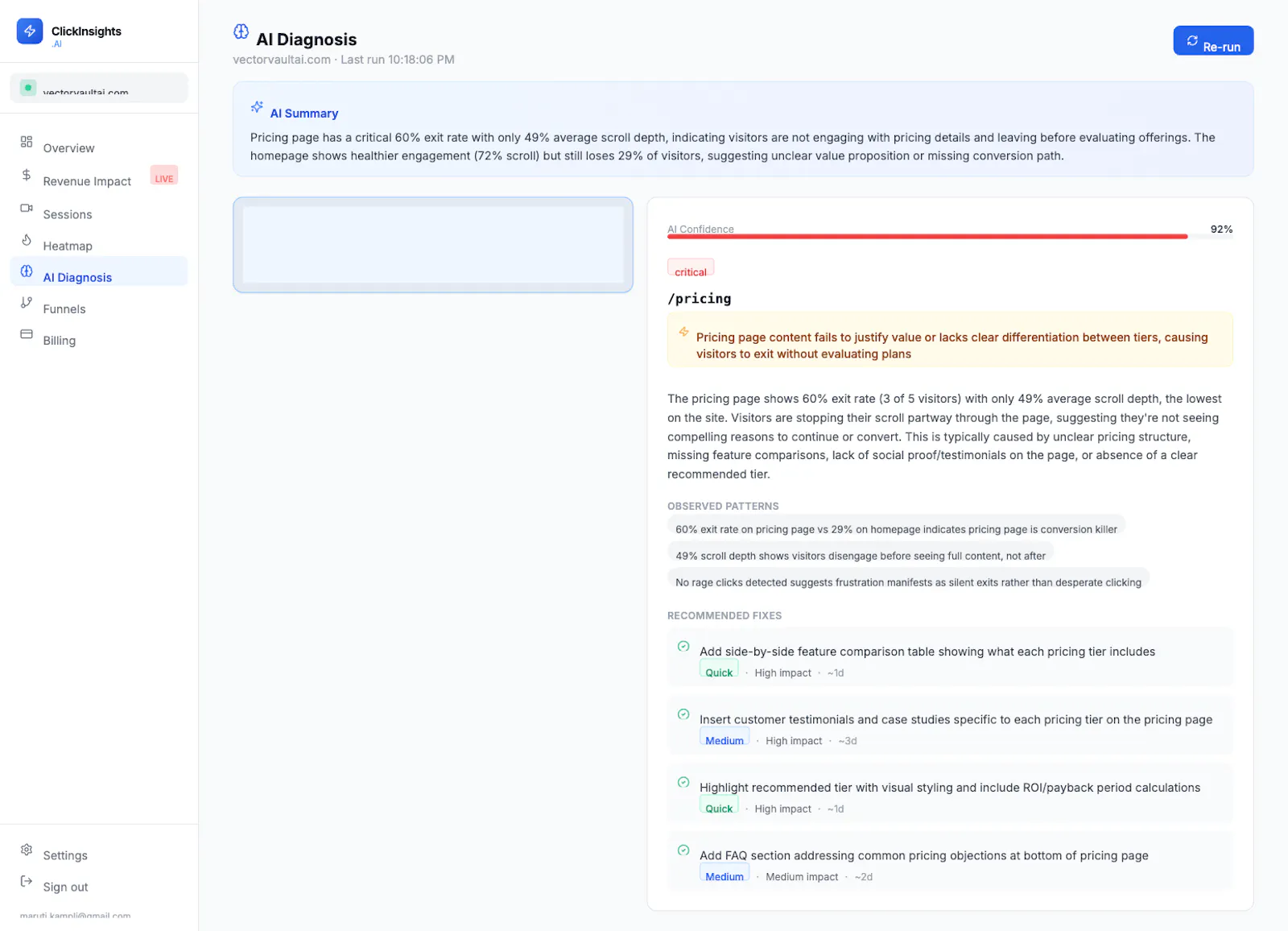Click the Billing card icon
The image size is (1288, 931).
[27, 334]
